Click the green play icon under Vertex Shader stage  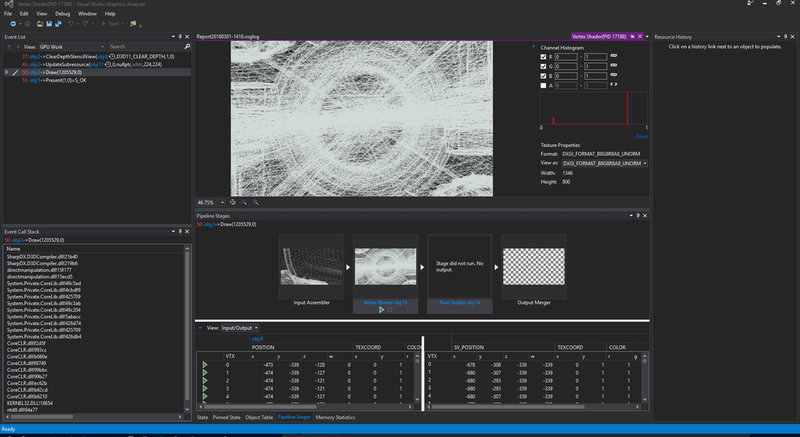pos(381,310)
